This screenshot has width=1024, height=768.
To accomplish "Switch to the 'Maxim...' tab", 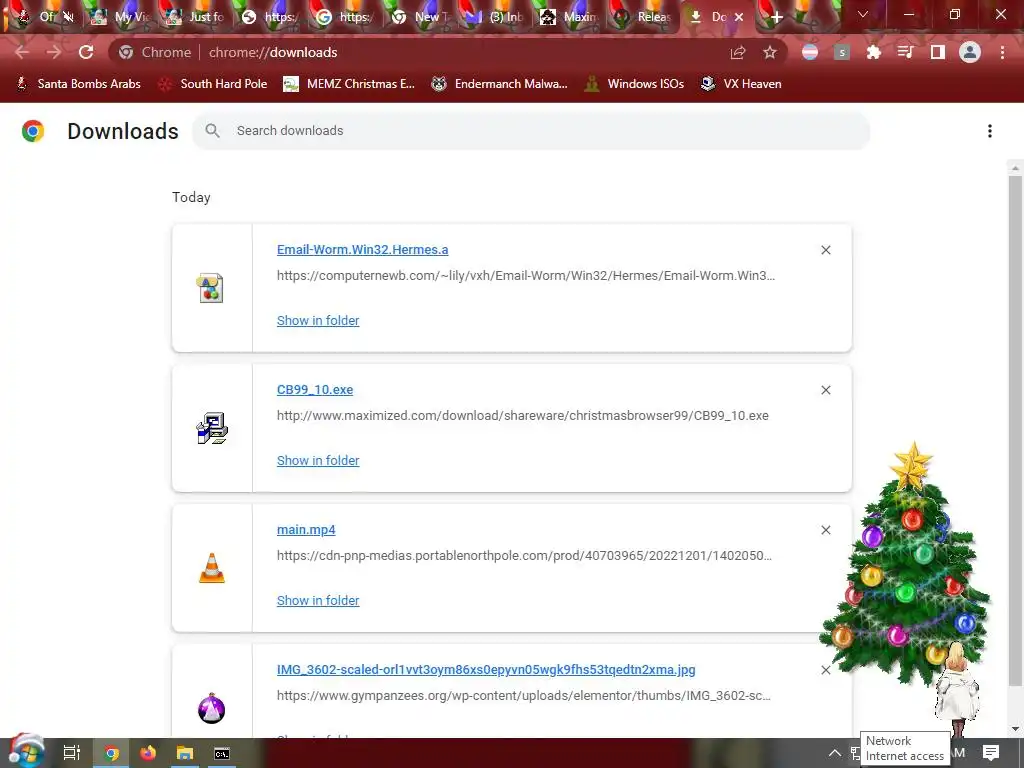I will pos(569,17).
